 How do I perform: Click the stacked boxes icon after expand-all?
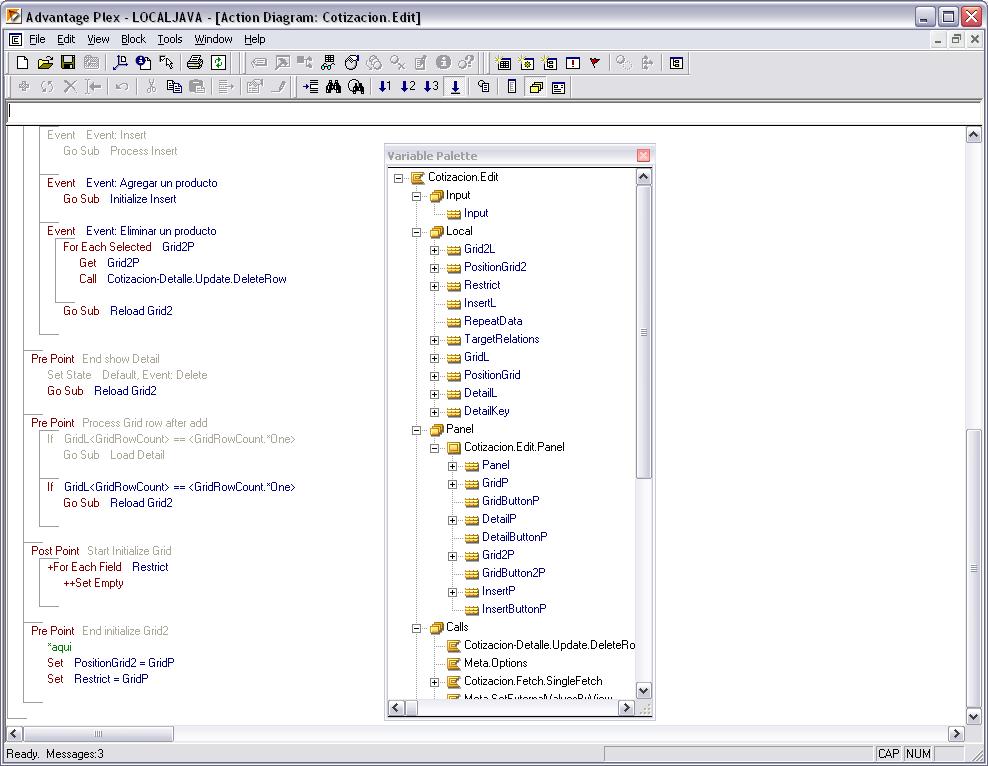pyautogui.click(x=483, y=86)
